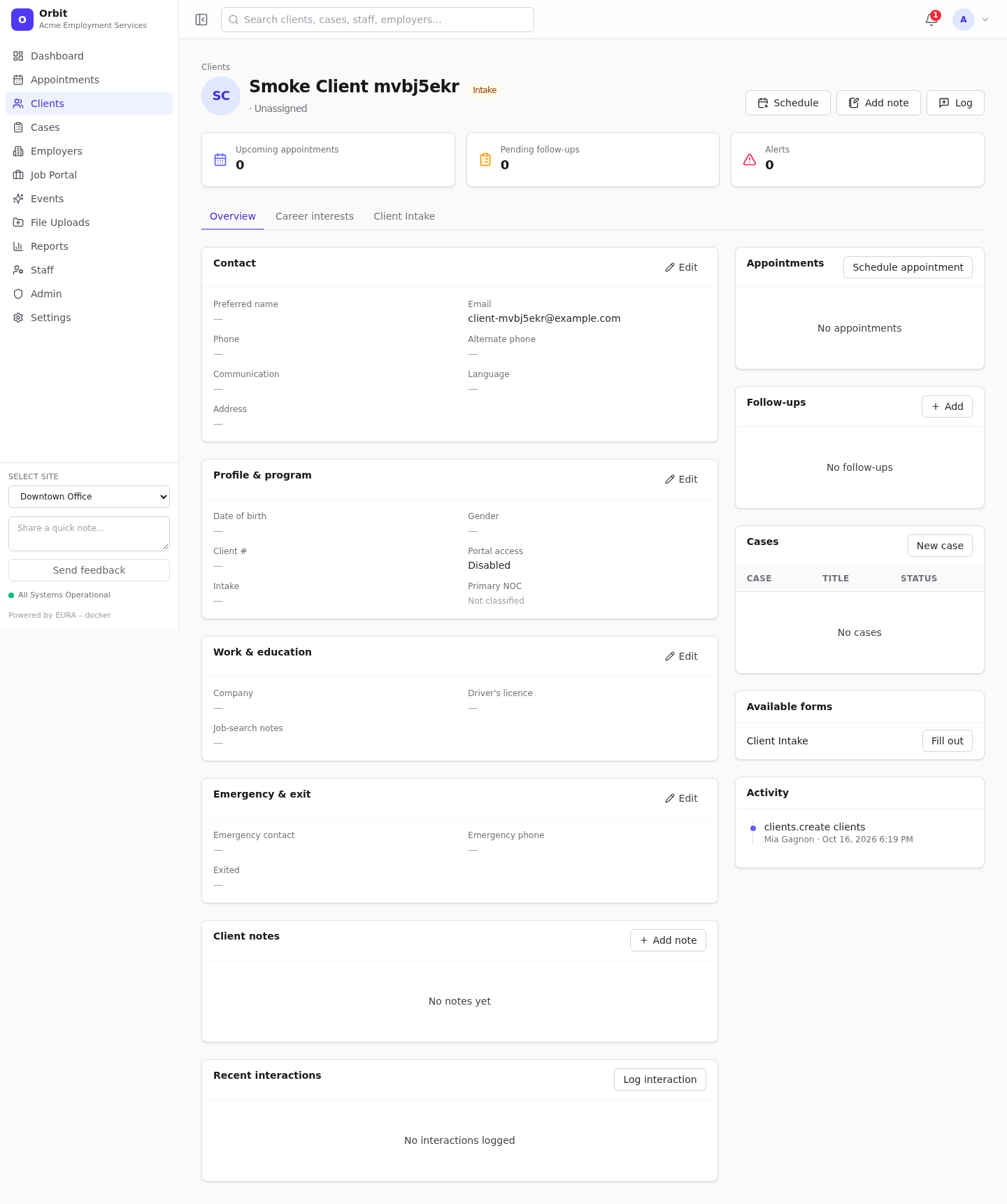The height and width of the screenshot is (1204, 1007).
Task: Click the Reports chart icon
Action: point(18,246)
